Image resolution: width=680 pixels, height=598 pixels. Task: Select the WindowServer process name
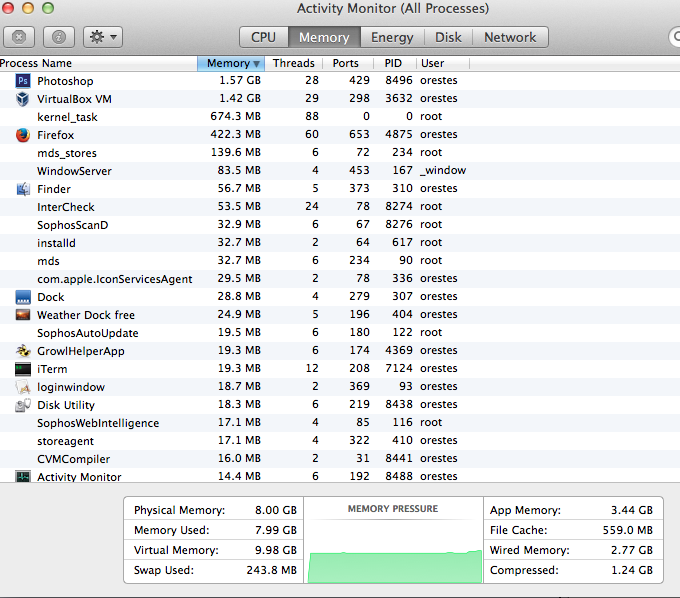74,171
